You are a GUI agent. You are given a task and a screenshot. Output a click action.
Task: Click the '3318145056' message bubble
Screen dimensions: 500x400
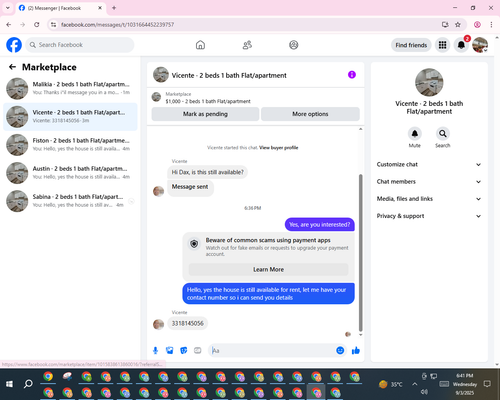coord(188,323)
